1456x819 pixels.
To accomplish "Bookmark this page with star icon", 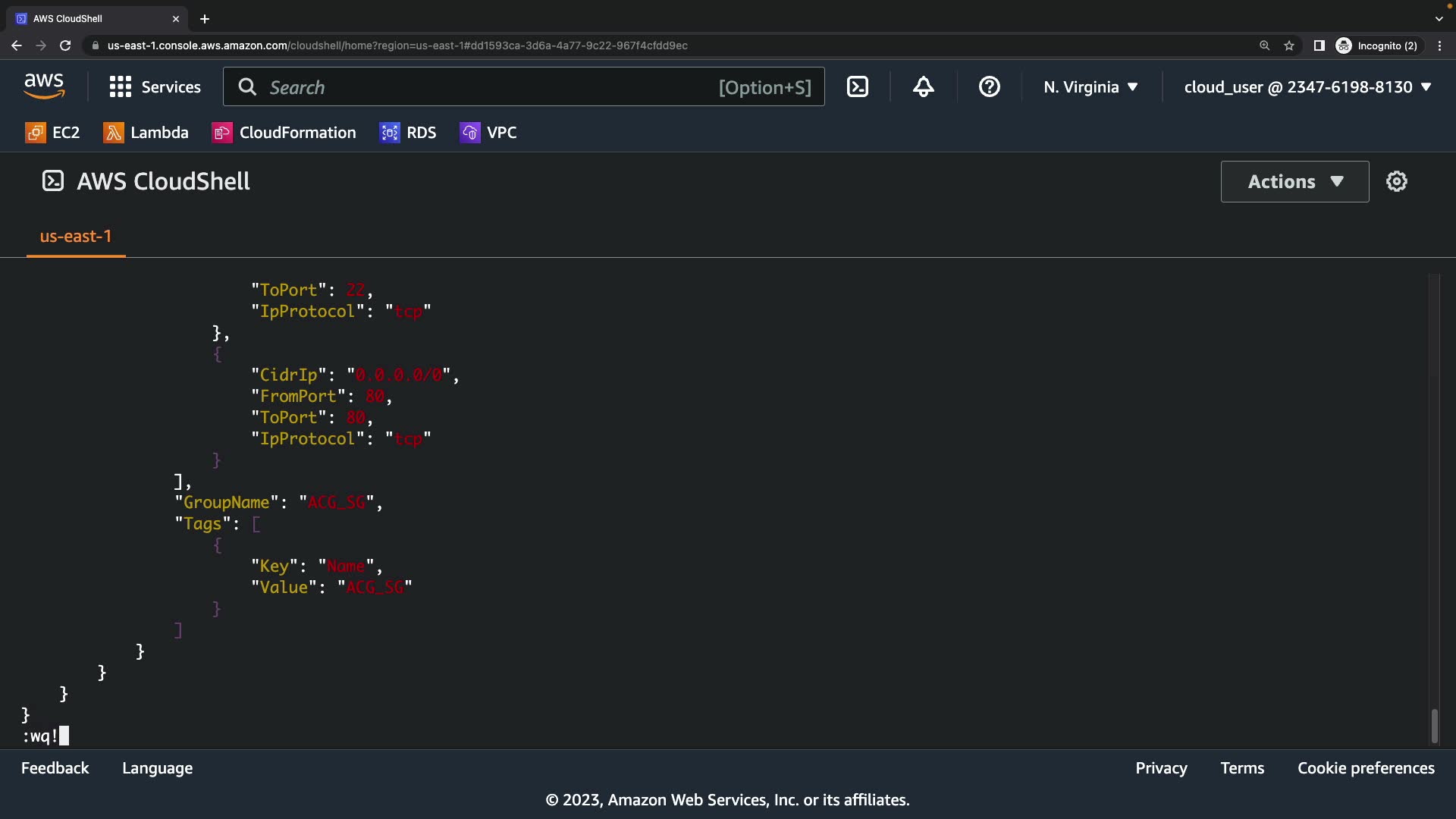I will coord(1289,45).
